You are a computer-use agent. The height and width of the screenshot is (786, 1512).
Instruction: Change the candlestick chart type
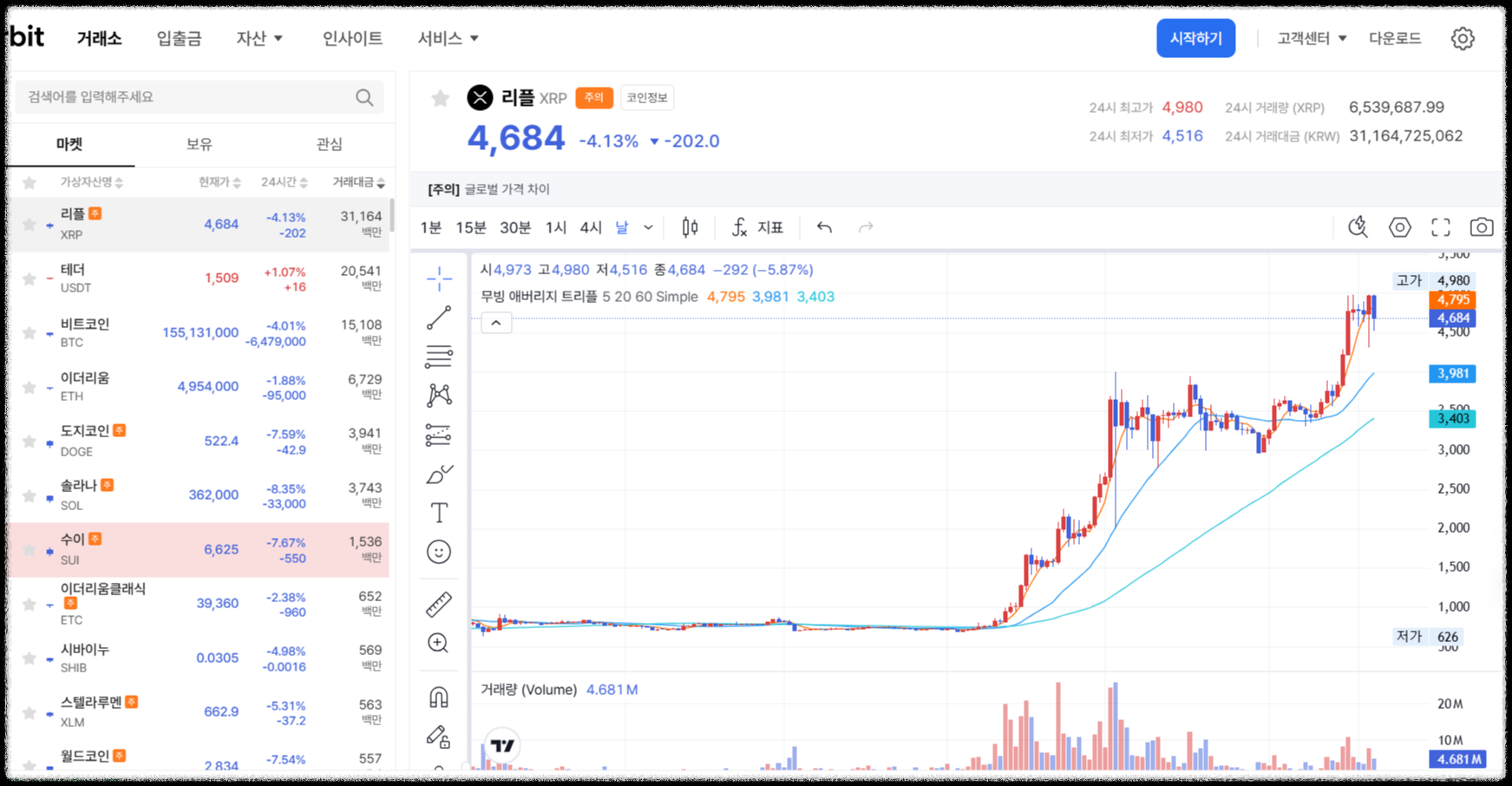[x=690, y=227]
